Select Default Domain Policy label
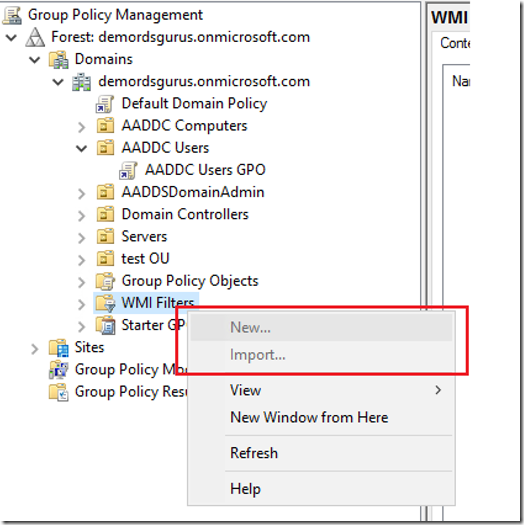Image resolution: width=524 pixels, height=525 pixels. [194, 103]
